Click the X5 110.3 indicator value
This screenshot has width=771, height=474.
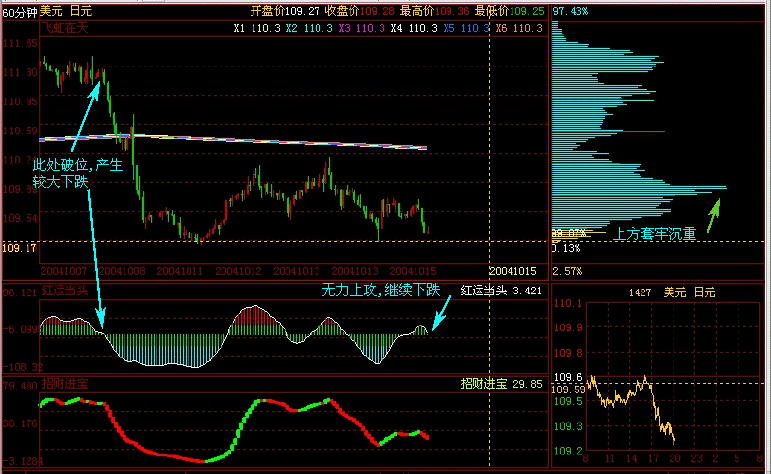467,29
